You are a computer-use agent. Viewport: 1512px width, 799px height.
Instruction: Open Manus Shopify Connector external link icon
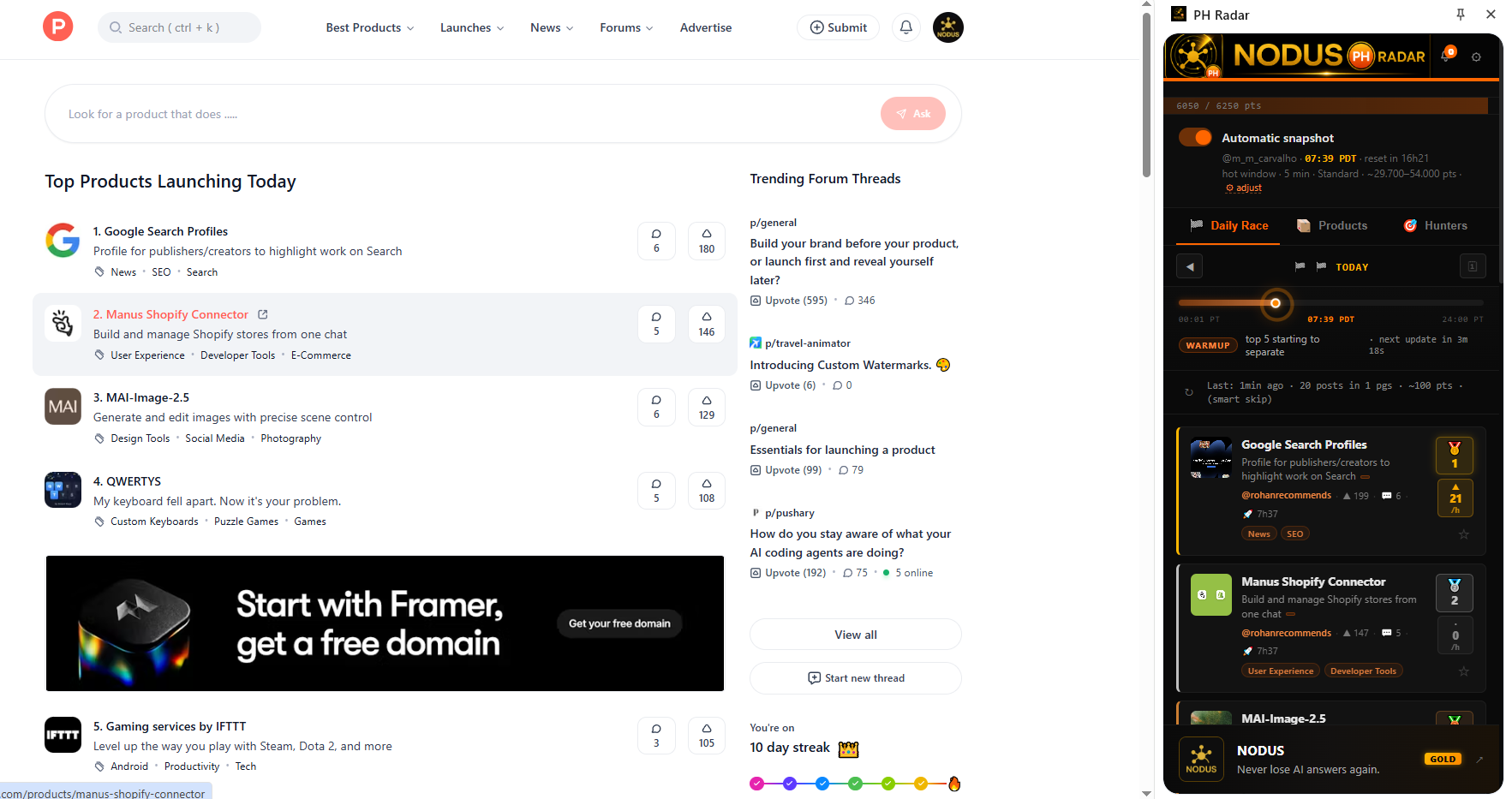(x=263, y=314)
